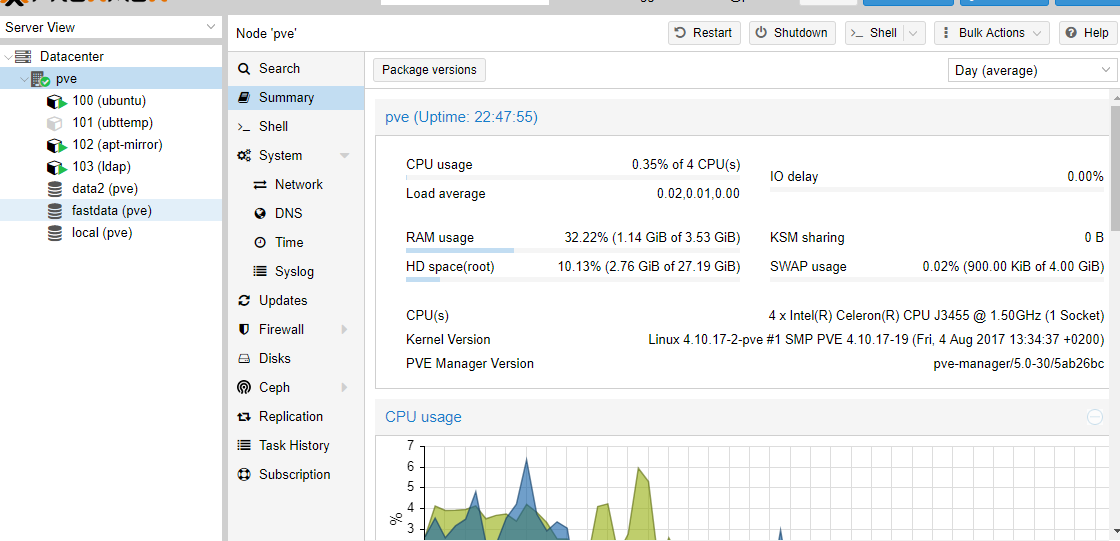Click the retweet icon next to Replication
1120x541 pixels.
[244, 417]
